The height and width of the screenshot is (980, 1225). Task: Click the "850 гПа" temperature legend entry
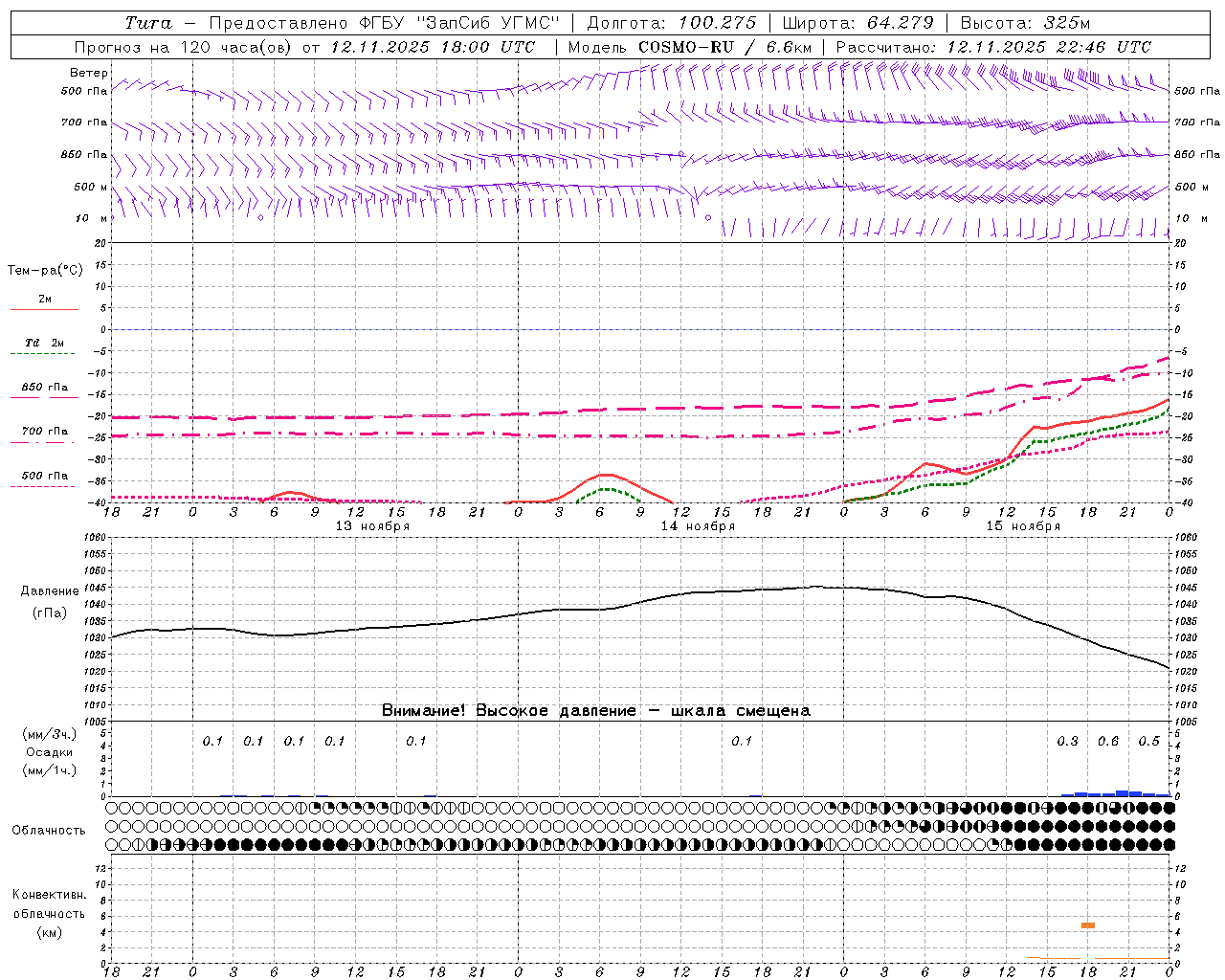click(x=45, y=388)
